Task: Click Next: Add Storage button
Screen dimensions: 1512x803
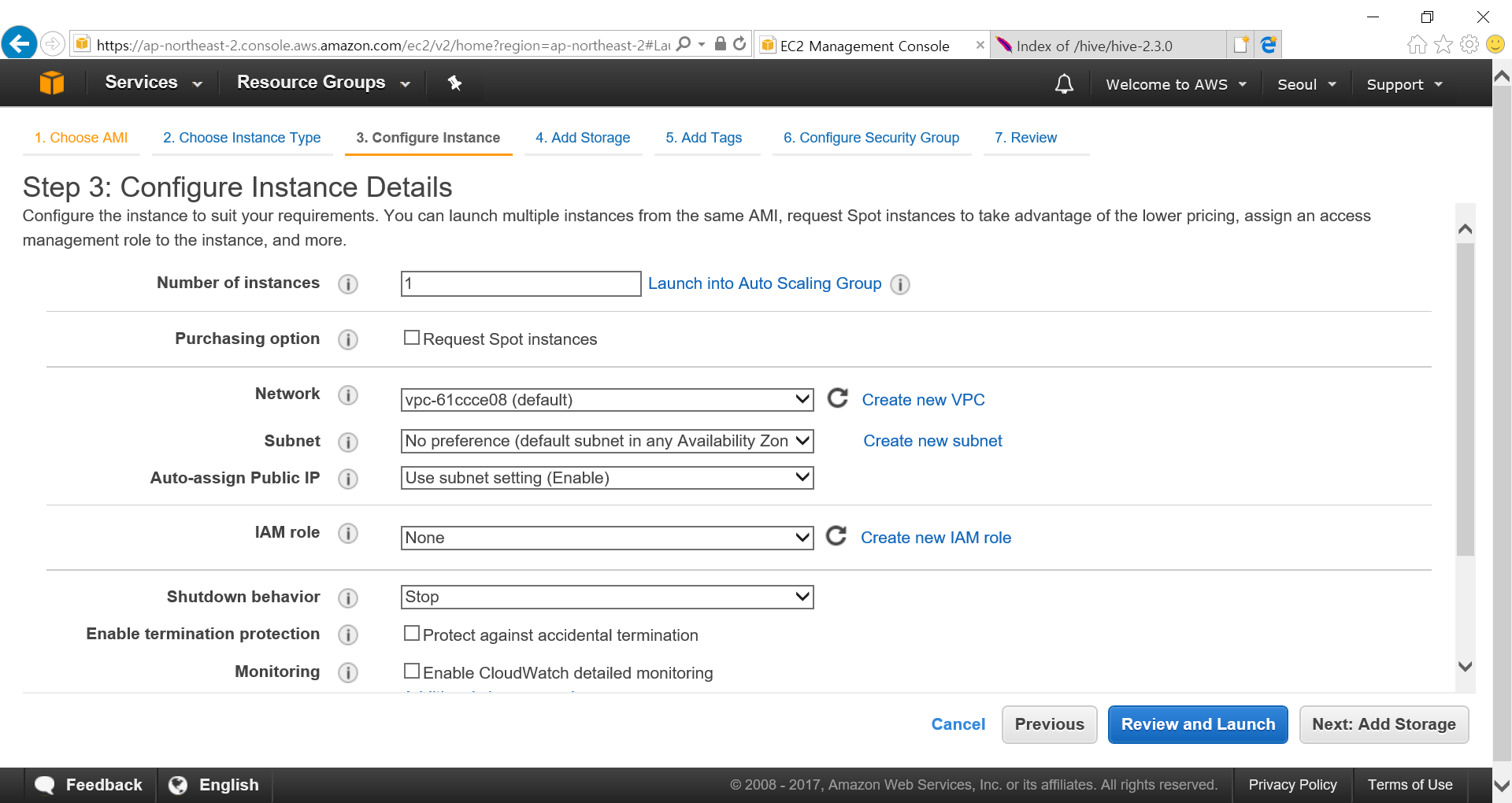Action: (1384, 724)
